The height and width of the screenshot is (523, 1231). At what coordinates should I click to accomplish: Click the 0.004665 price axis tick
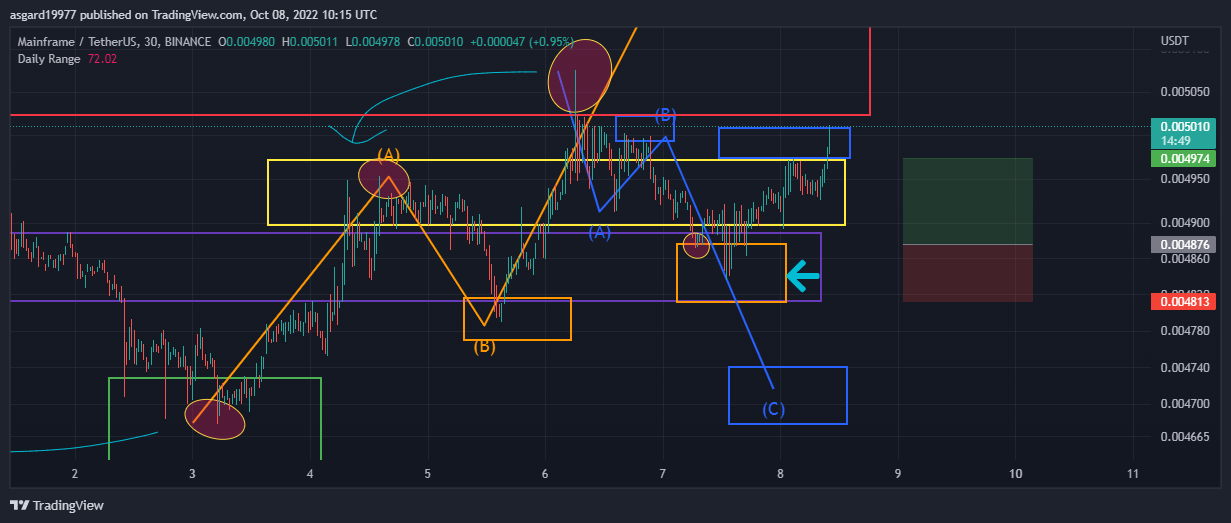point(1186,437)
